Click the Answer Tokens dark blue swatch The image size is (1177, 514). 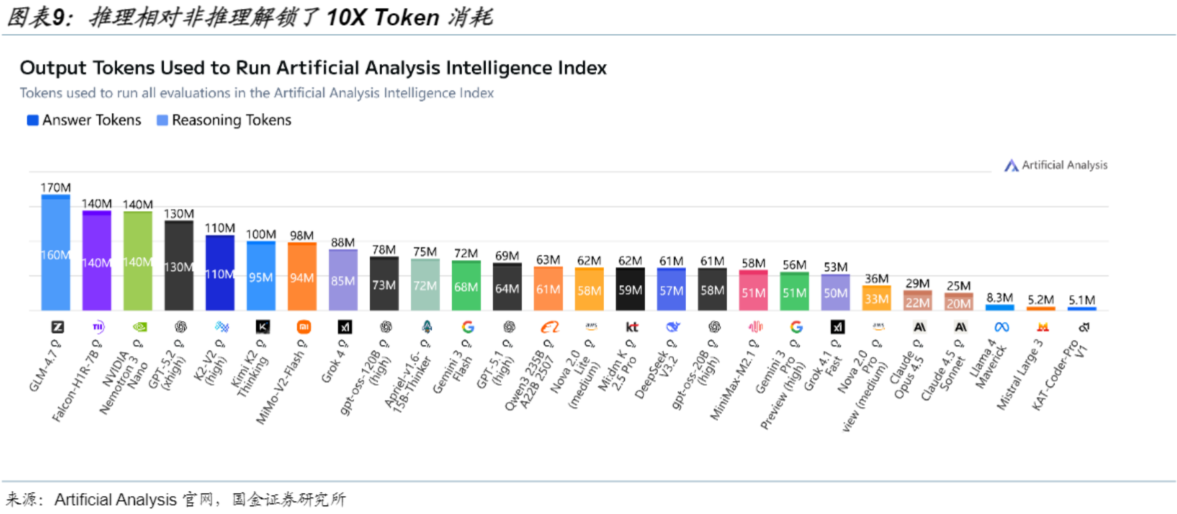coord(32,120)
